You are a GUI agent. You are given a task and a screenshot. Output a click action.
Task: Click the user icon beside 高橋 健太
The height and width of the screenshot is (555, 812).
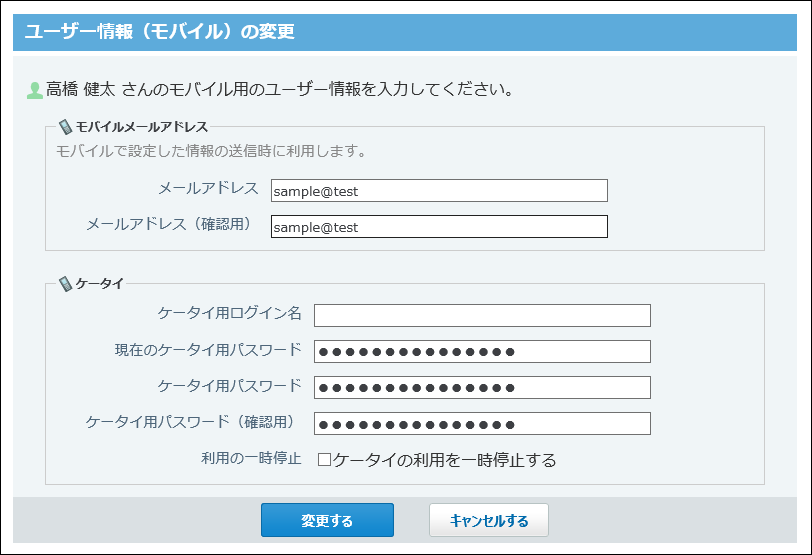[34, 90]
